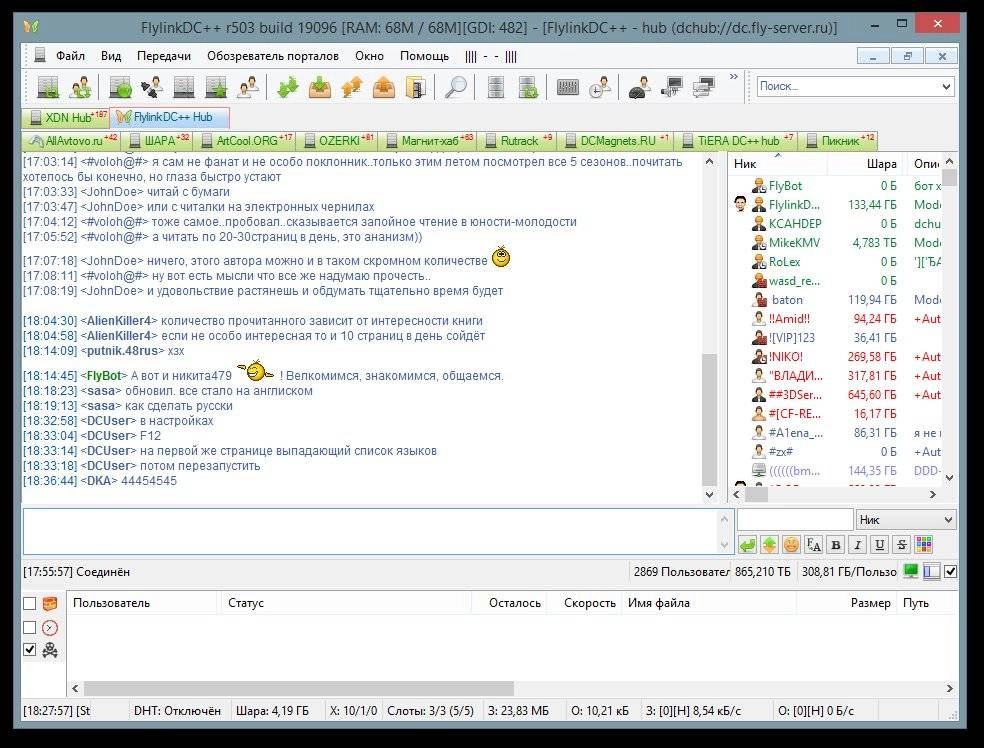Toggle the checkbox next to orange box icon
Image resolution: width=984 pixels, height=748 pixels.
29,604
